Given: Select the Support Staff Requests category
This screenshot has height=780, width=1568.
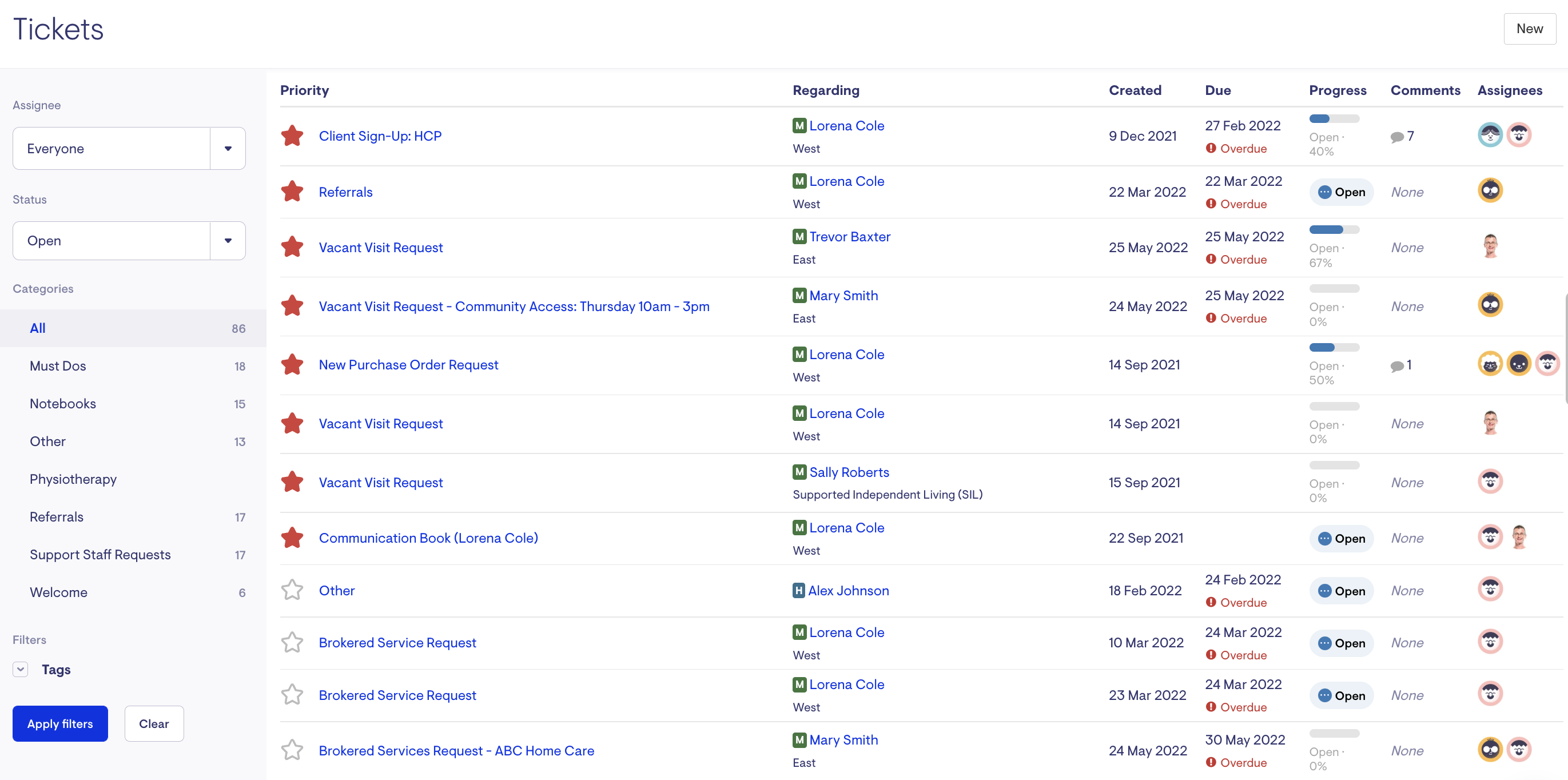Looking at the screenshot, I should pos(100,555).
